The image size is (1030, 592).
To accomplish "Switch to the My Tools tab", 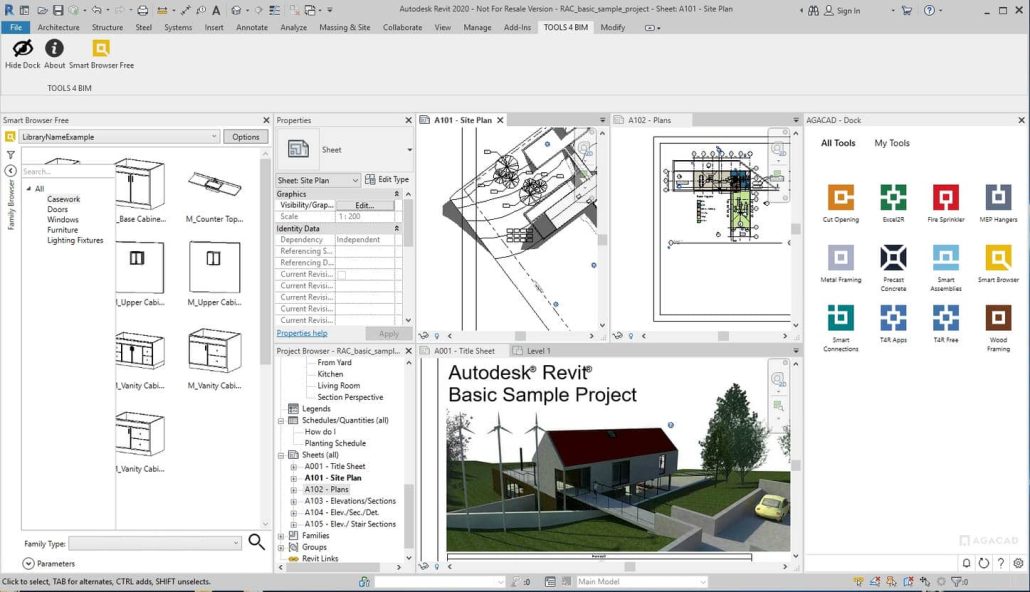I will tap(892, 143).
